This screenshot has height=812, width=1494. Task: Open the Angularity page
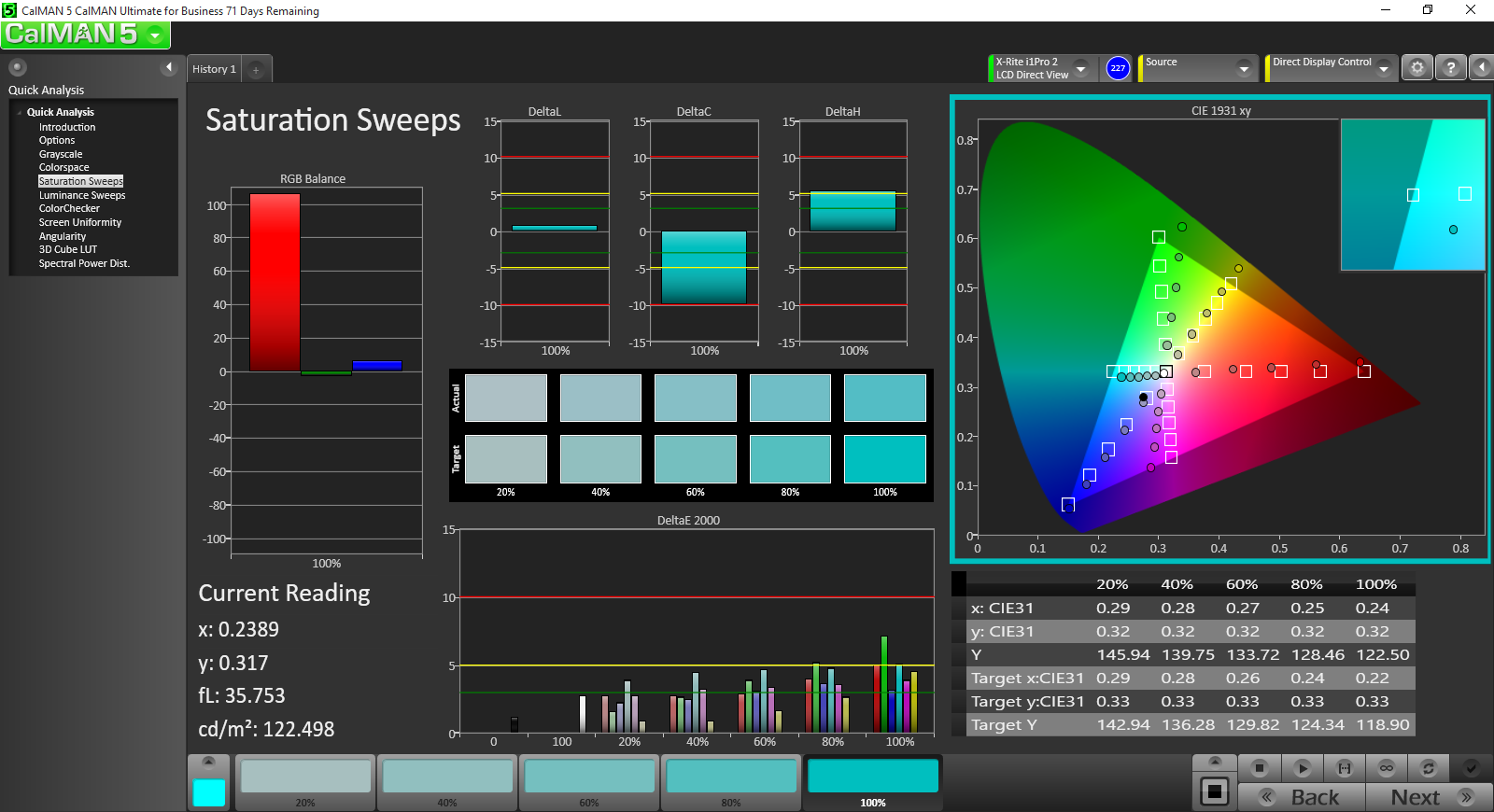click(63, 236)
